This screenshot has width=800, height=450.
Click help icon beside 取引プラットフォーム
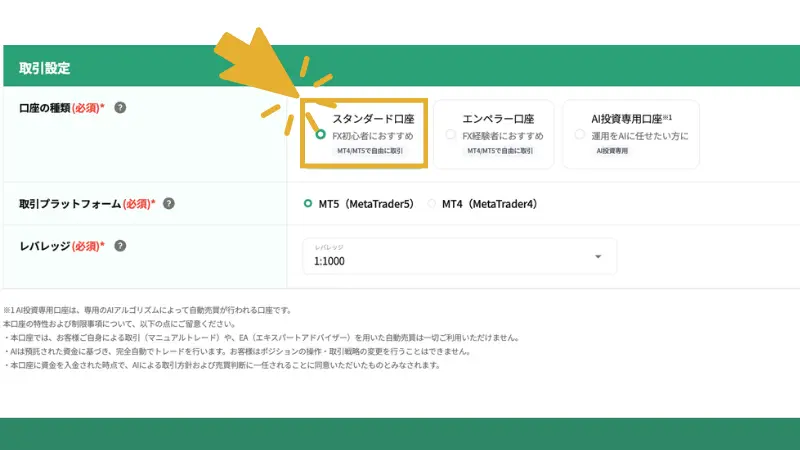click(x=168, y=204)
